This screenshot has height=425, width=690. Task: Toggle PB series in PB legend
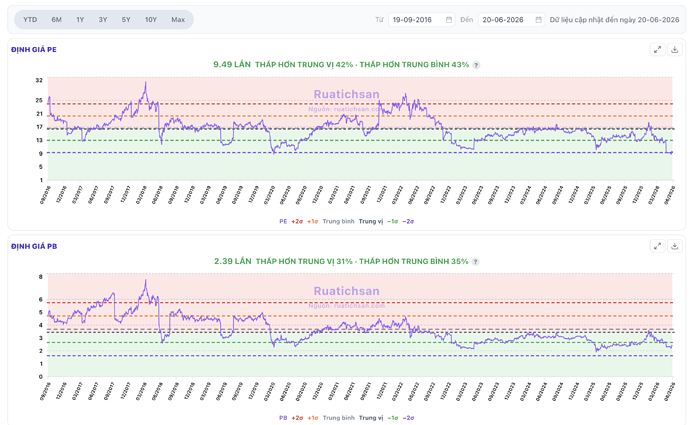pyautogui.click(x=283, y=418)
